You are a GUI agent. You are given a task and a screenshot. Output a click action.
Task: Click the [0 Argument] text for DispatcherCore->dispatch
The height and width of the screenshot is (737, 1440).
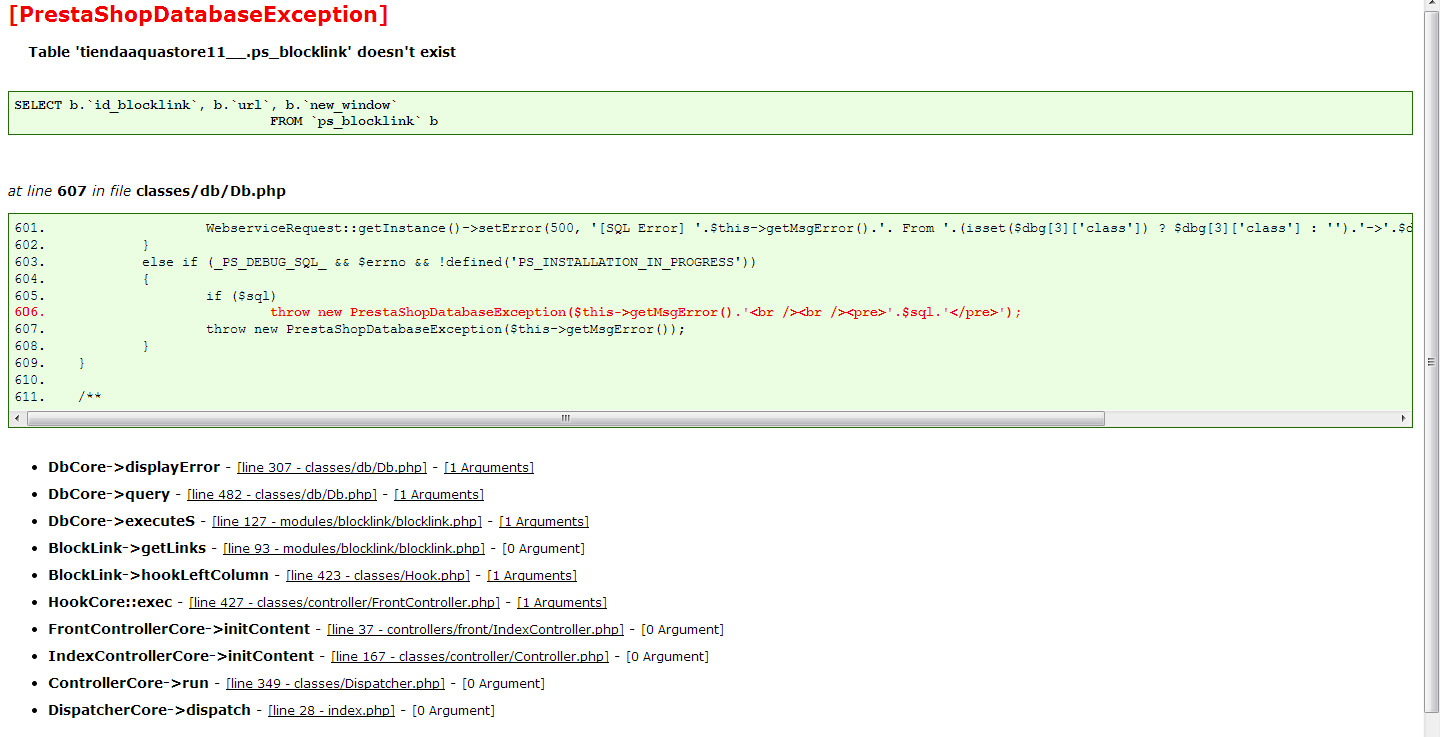454,711
